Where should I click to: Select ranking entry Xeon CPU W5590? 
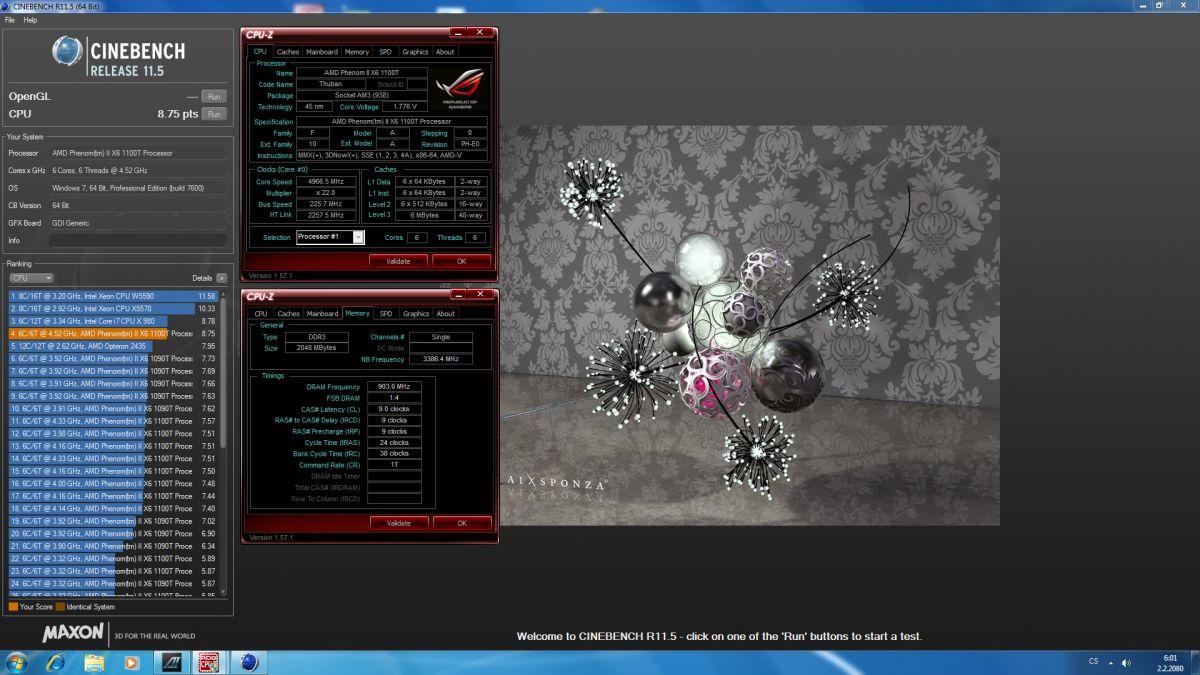tap(113, 296)
